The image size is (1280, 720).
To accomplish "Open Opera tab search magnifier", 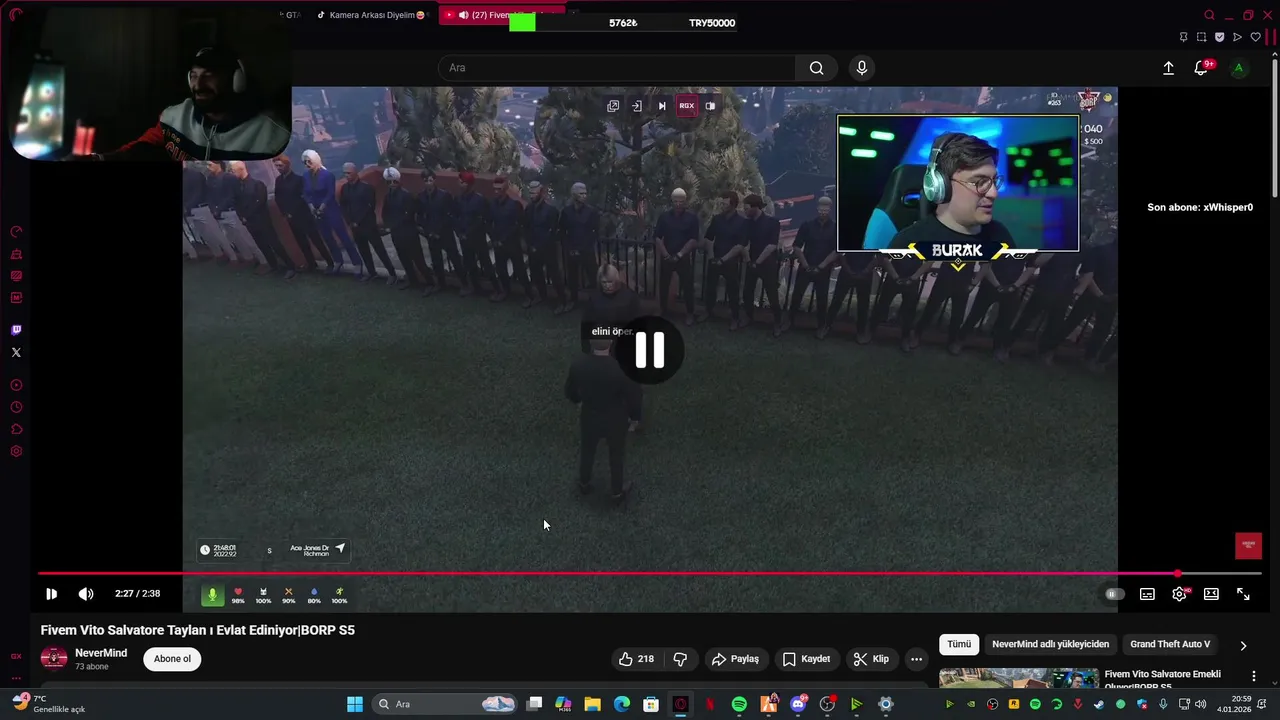I will (x=1210, y=15).
